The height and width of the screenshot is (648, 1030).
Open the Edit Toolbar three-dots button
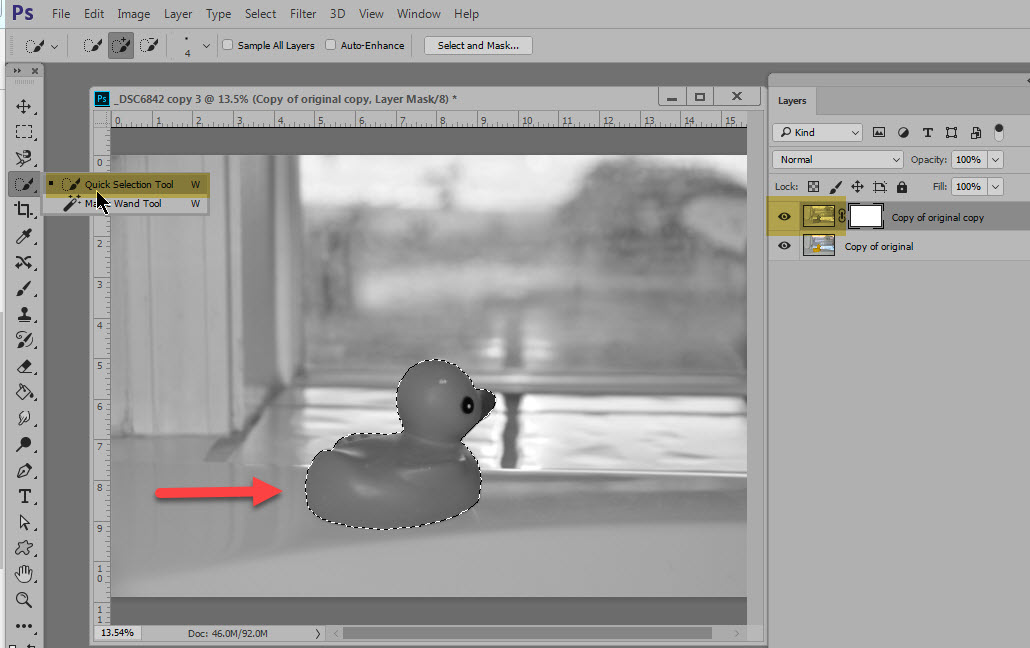(24, 626)
